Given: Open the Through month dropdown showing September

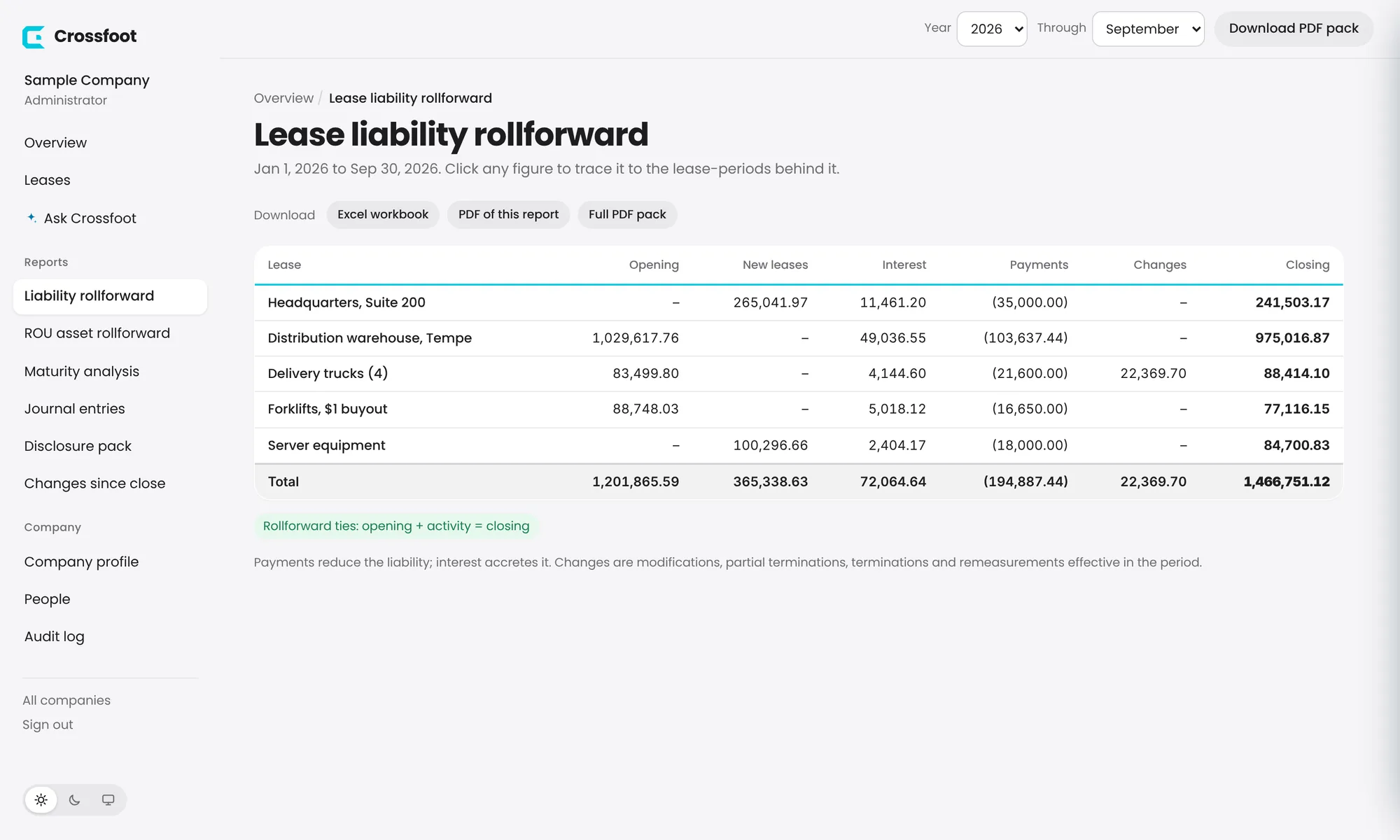Looking at the screenshot, I should click(1148, 29).
